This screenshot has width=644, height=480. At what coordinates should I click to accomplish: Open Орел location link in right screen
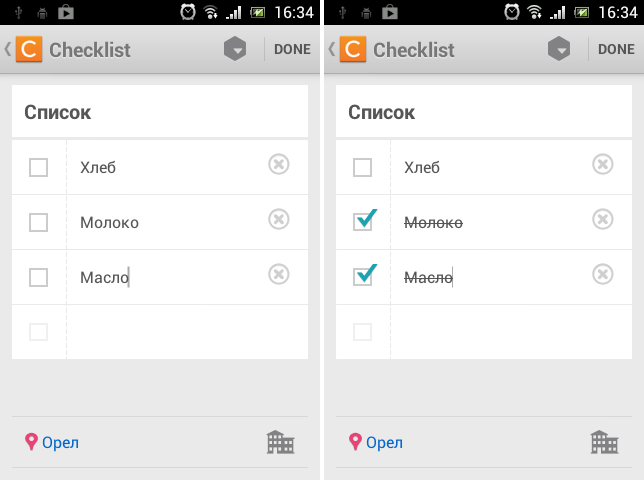click(376, 442)
